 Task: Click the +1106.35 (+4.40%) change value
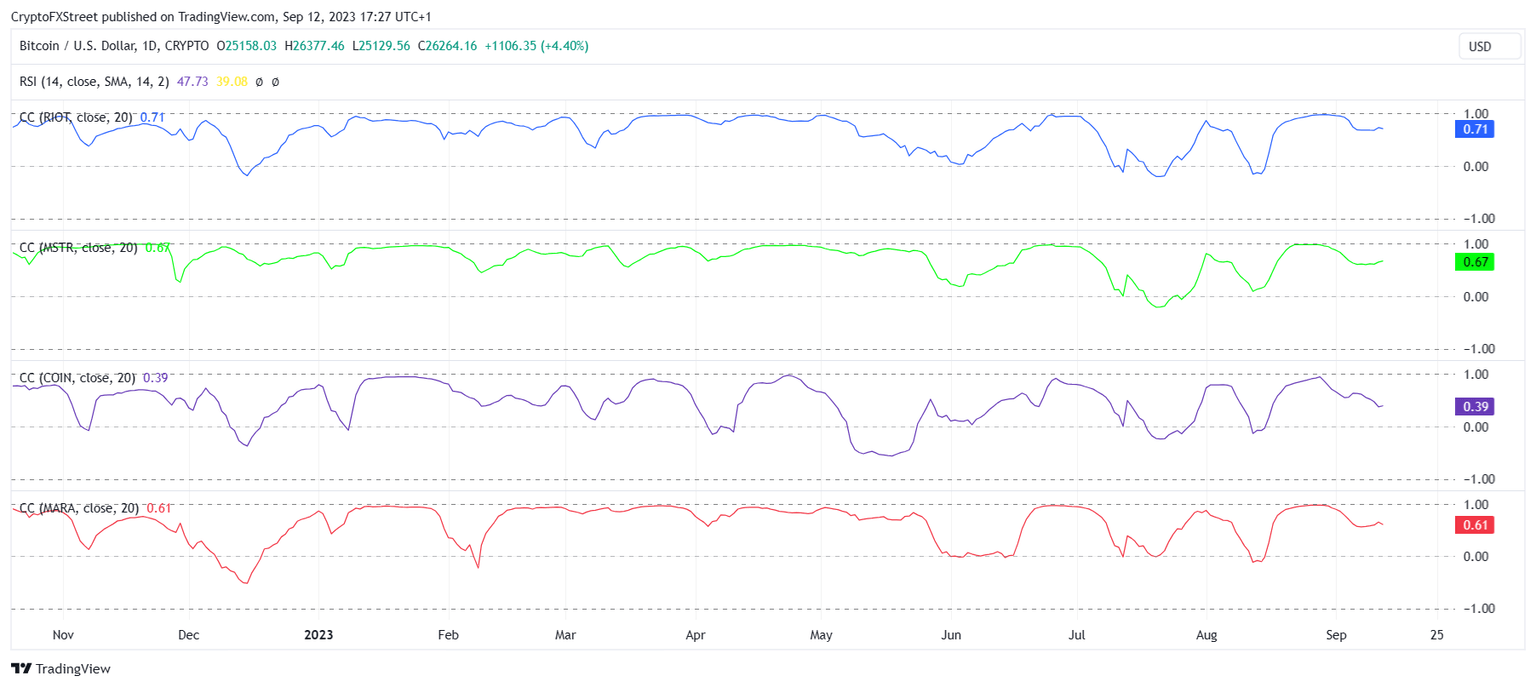tap(537, 46)
